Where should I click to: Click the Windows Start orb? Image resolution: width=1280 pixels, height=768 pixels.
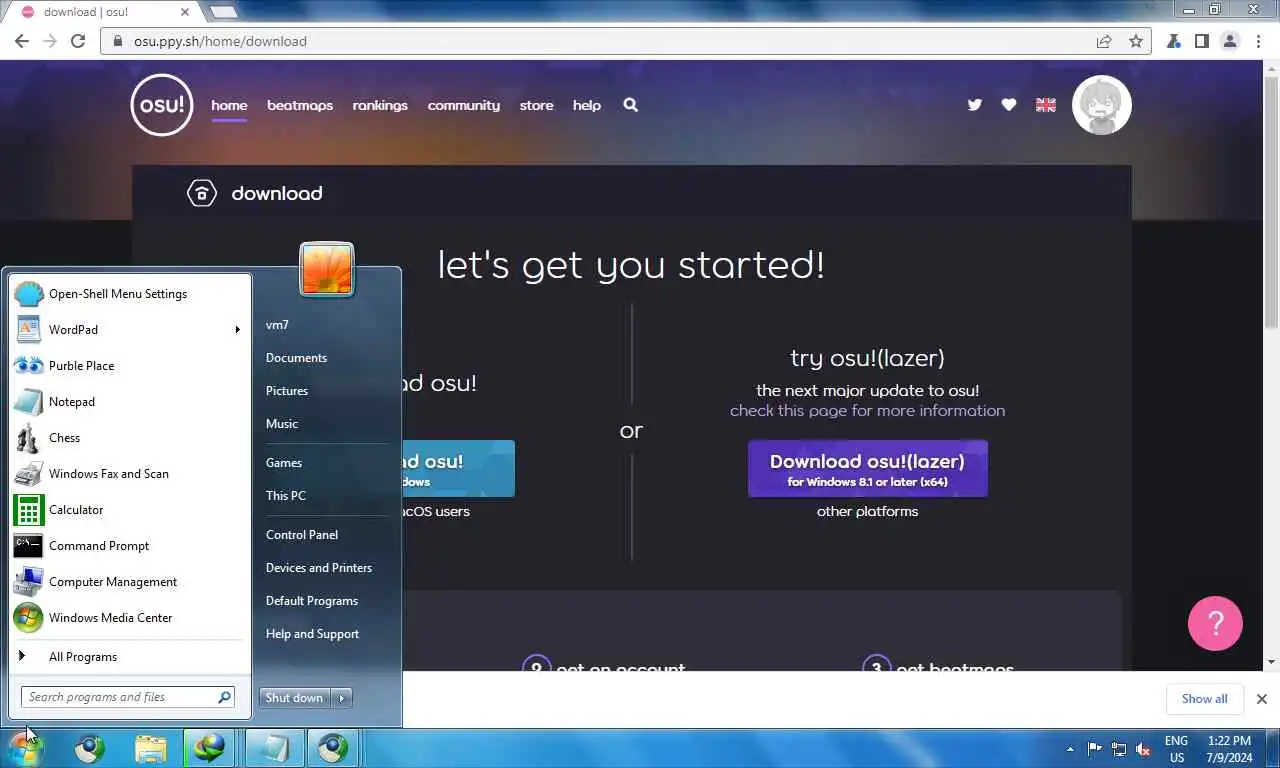(25, 748)
